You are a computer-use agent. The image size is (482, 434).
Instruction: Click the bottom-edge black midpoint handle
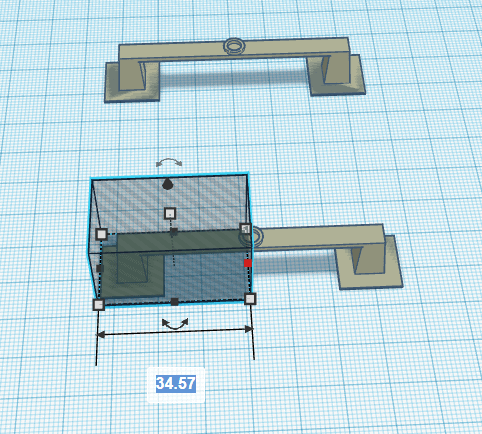(x=175, y=302)
